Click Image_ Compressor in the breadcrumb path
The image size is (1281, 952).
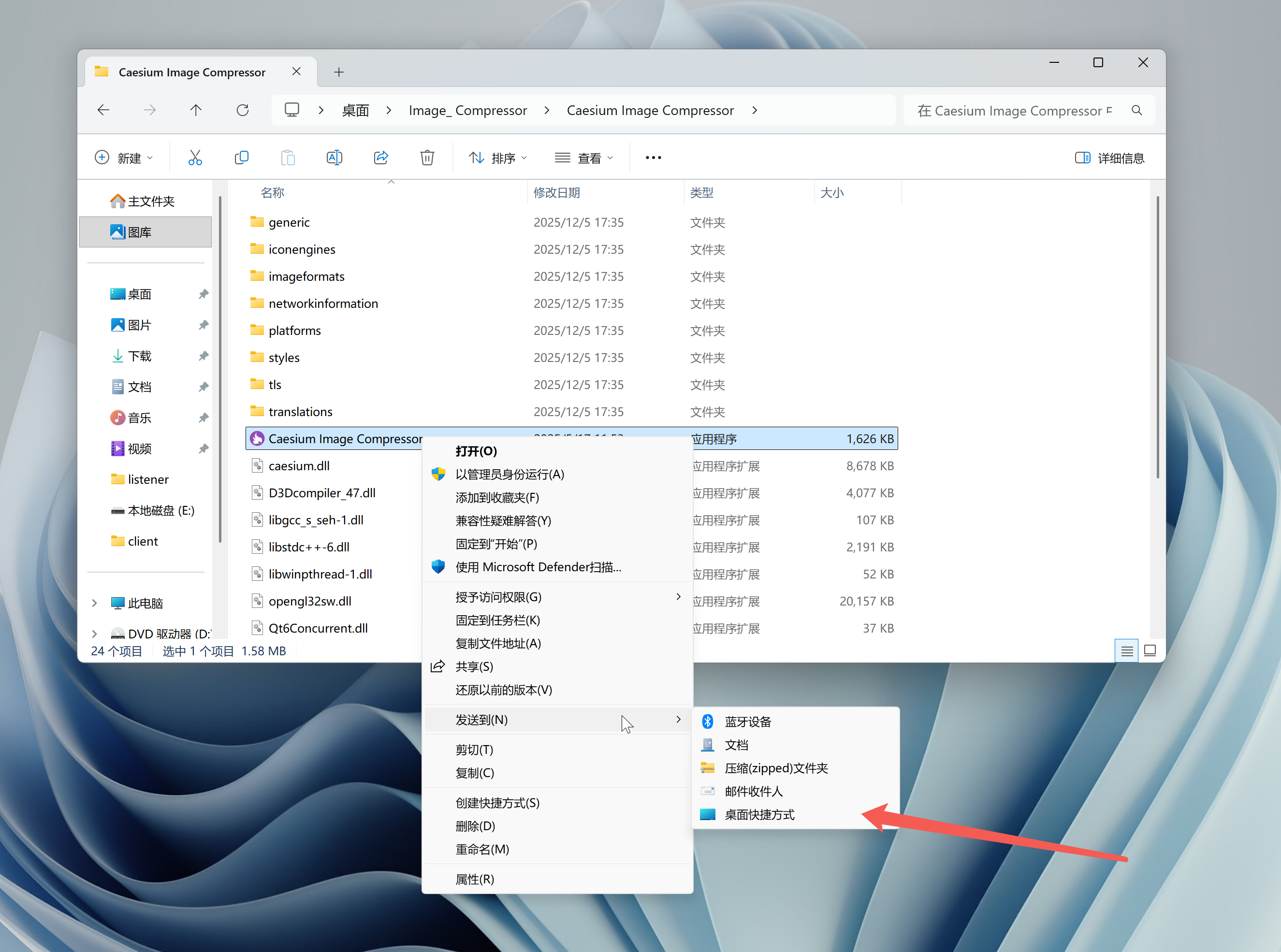tap(467, 110)
